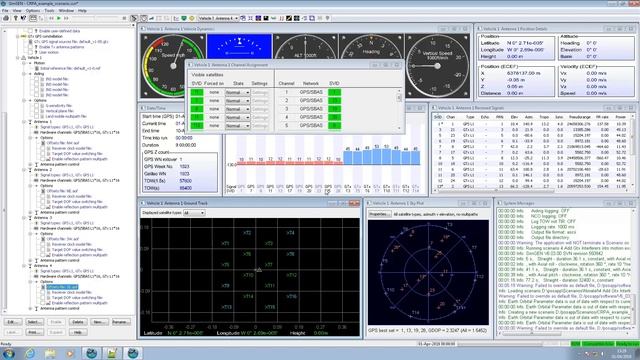Toggle Land mobile multipath file checkbox
Viewport: 640px width, 360px height.
click(x=36, y=116)
